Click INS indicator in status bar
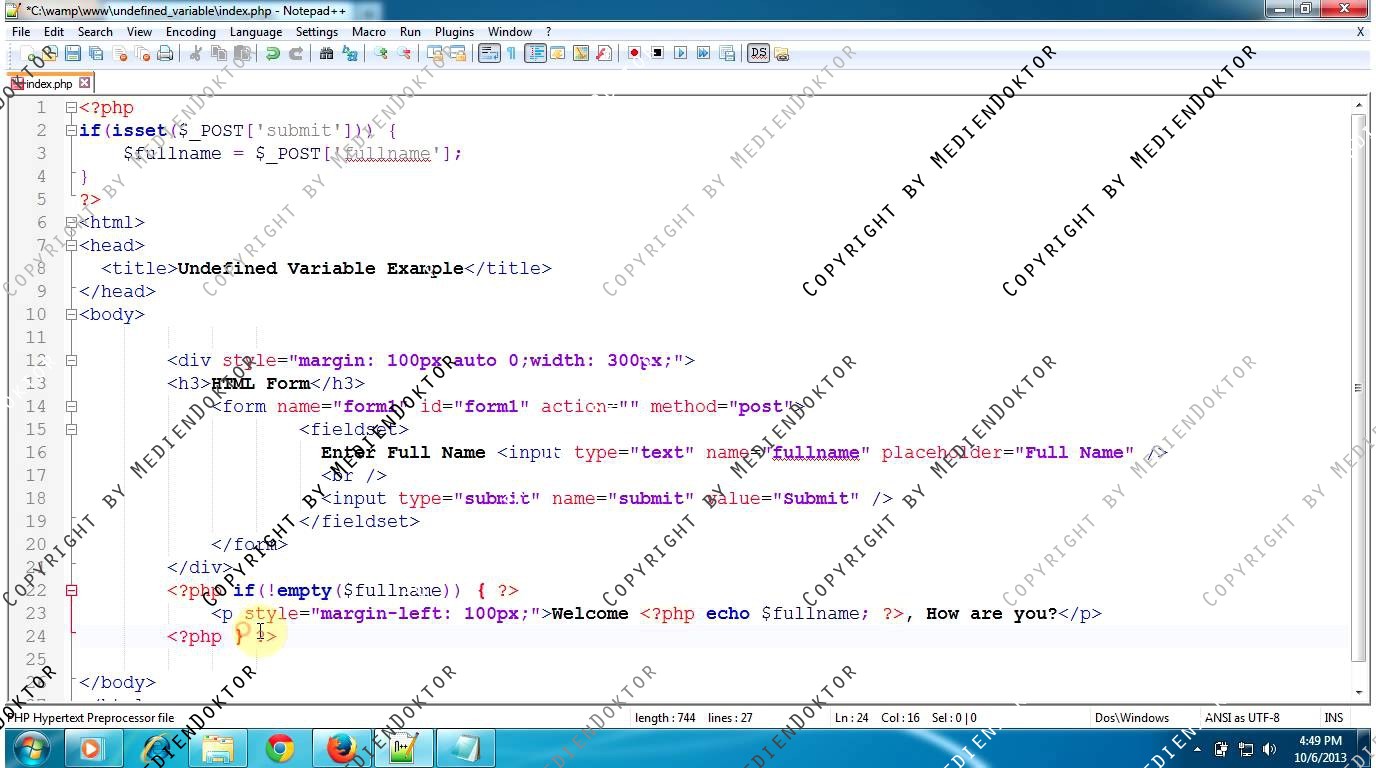Screen dimensions: 1376x768 [x=1333, y=717]
